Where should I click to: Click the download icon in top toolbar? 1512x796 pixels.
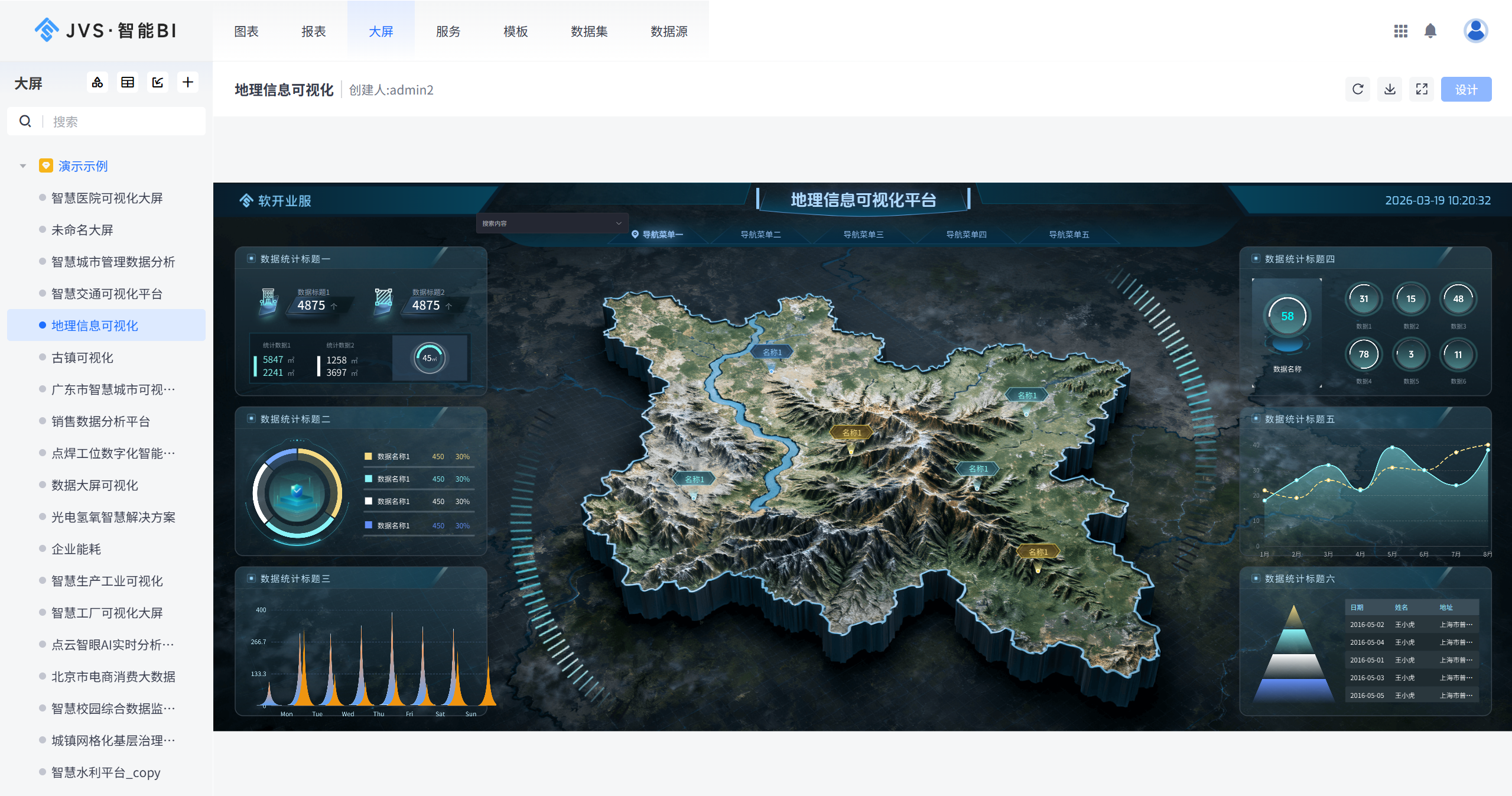point(1390,89)
